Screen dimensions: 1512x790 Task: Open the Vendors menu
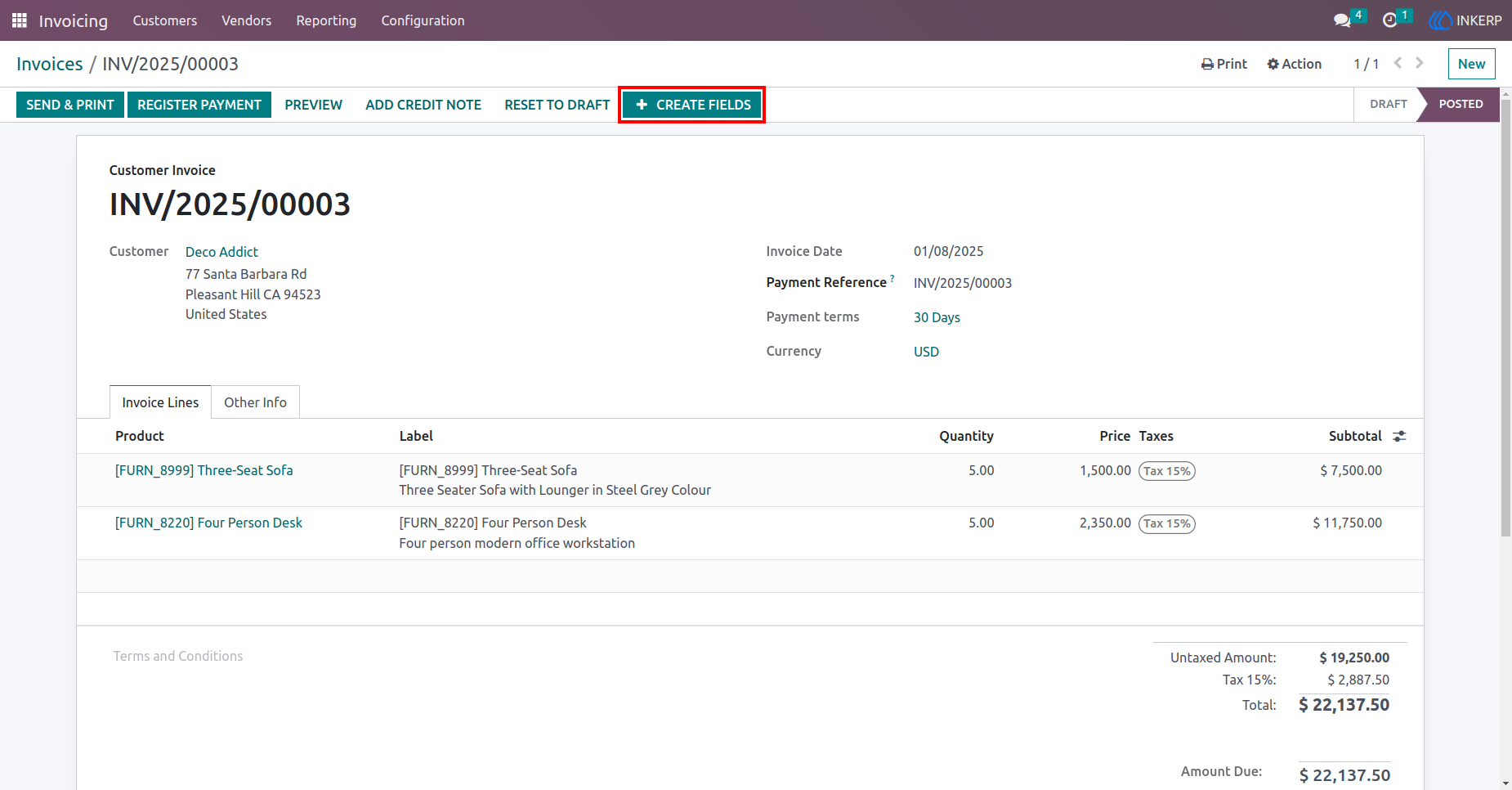[x=246, y=20]
